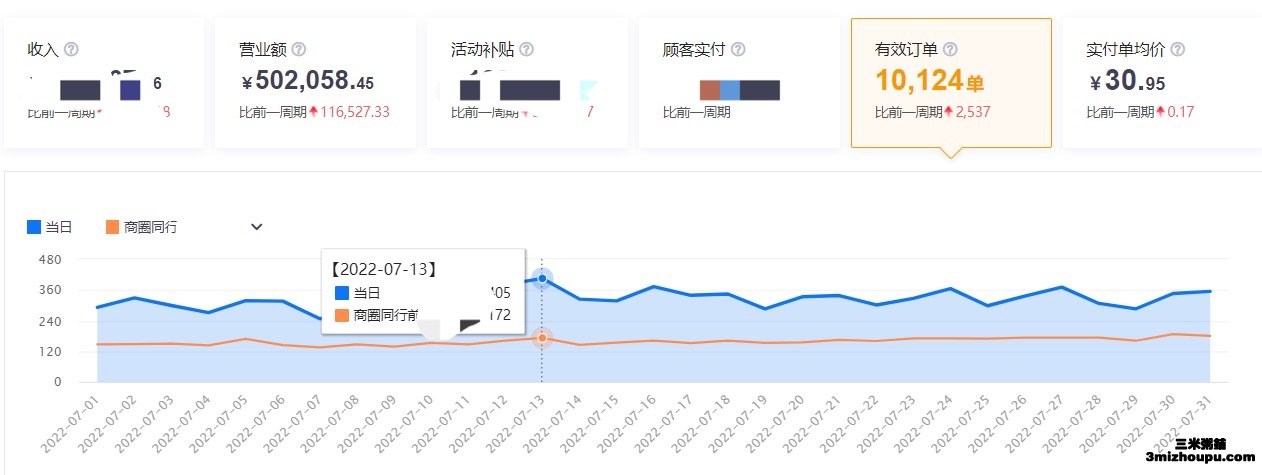Select the 营业额 metric card
The width and height of the screenshot is (1262, 475).
(315, 83)
